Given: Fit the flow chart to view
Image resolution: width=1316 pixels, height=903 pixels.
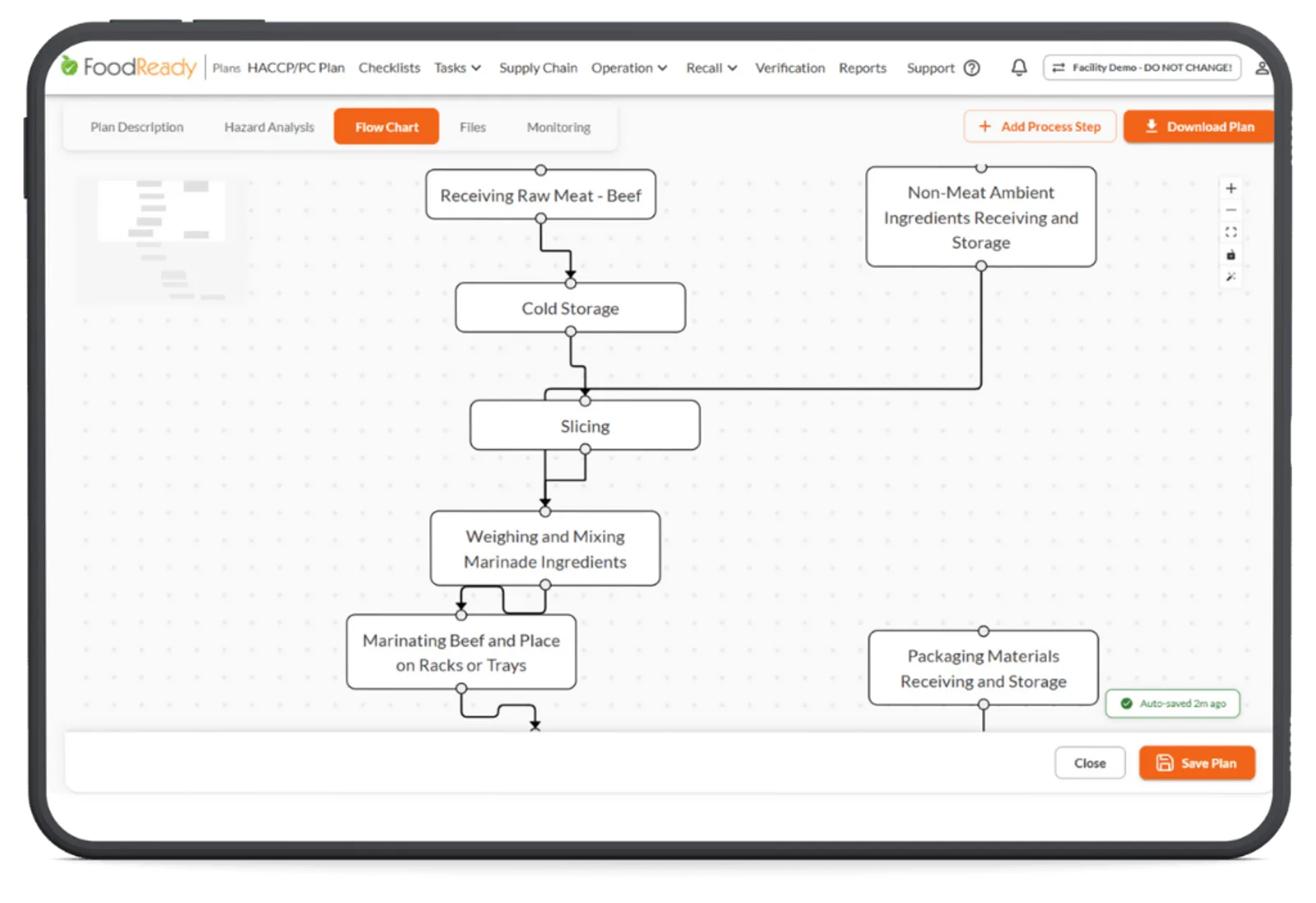Looking at the screenshot, I should [x=1230, y=233].
